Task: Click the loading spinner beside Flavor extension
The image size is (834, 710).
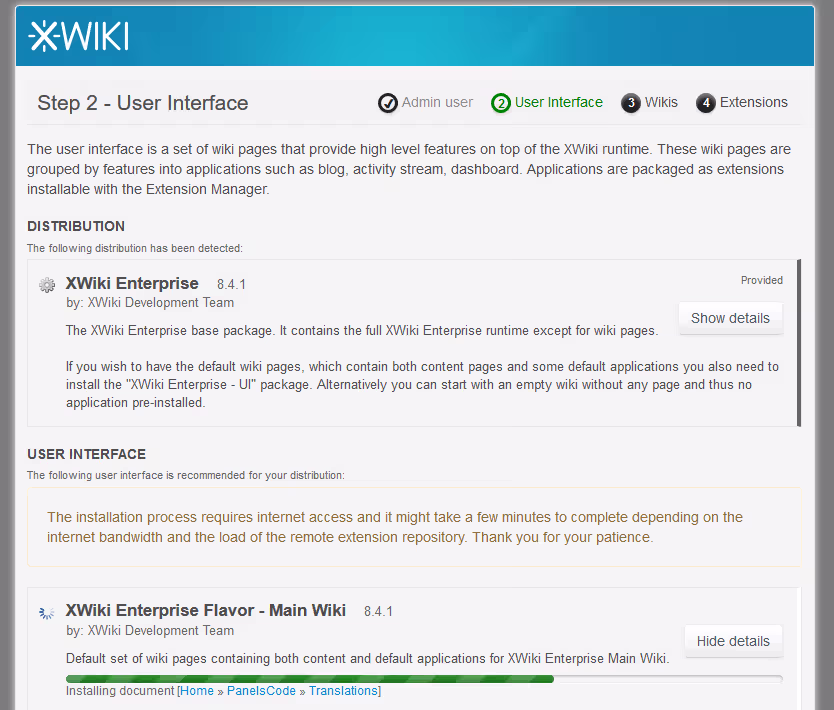Action: (47, 612)
